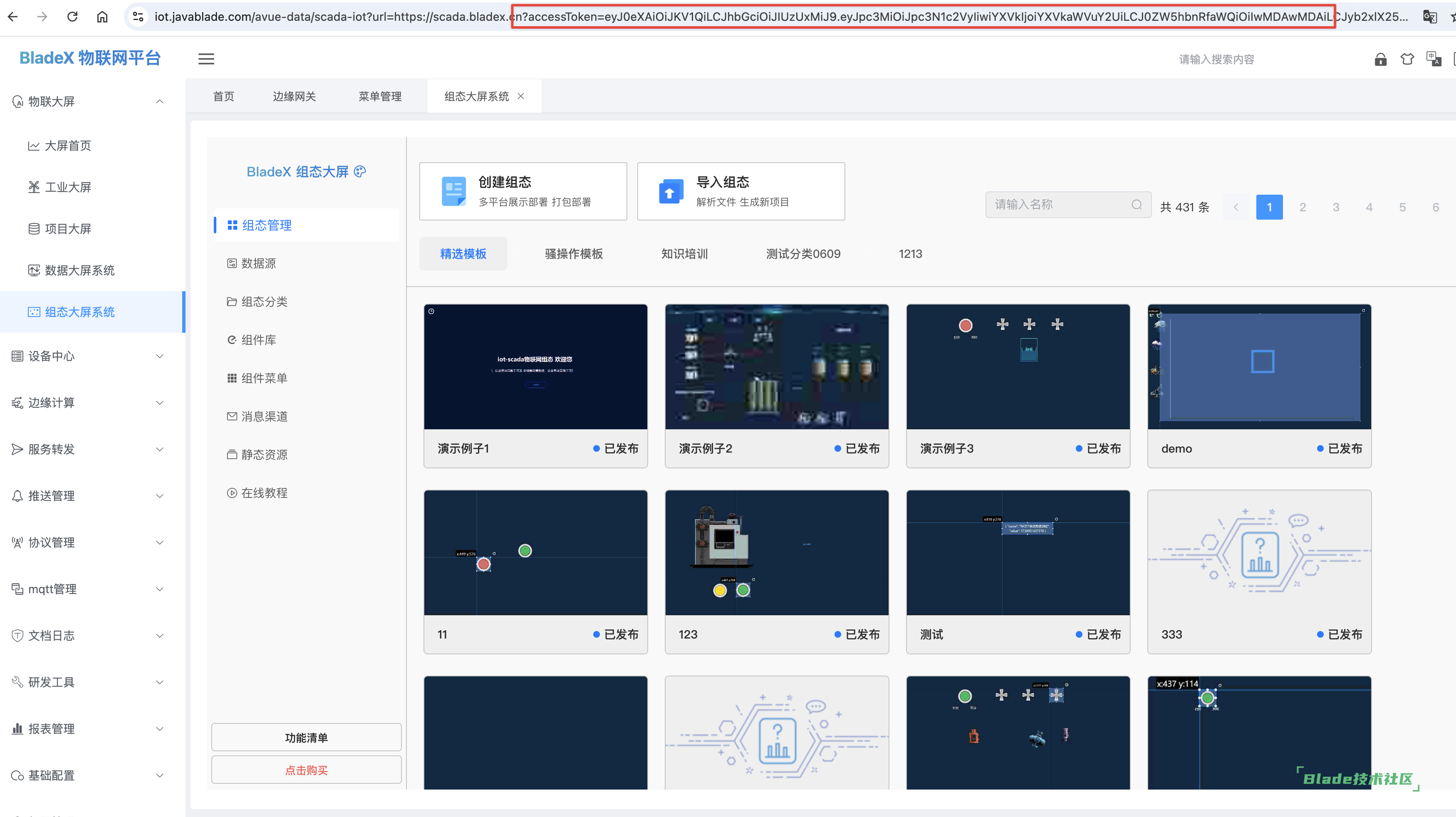Click the 点击购买 button

[306, 770]
